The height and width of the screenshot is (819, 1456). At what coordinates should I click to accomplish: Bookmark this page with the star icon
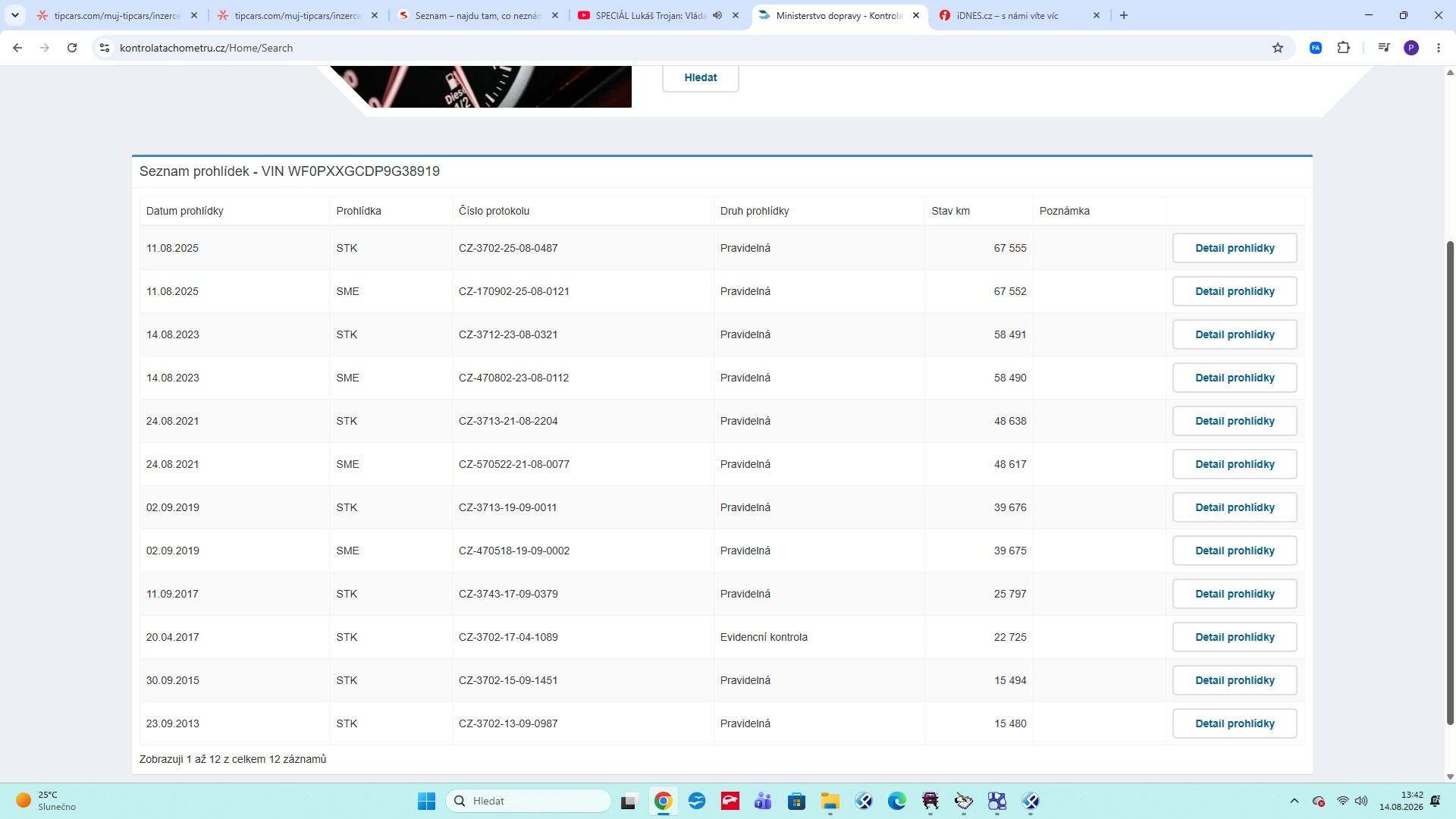[1278, 48]
